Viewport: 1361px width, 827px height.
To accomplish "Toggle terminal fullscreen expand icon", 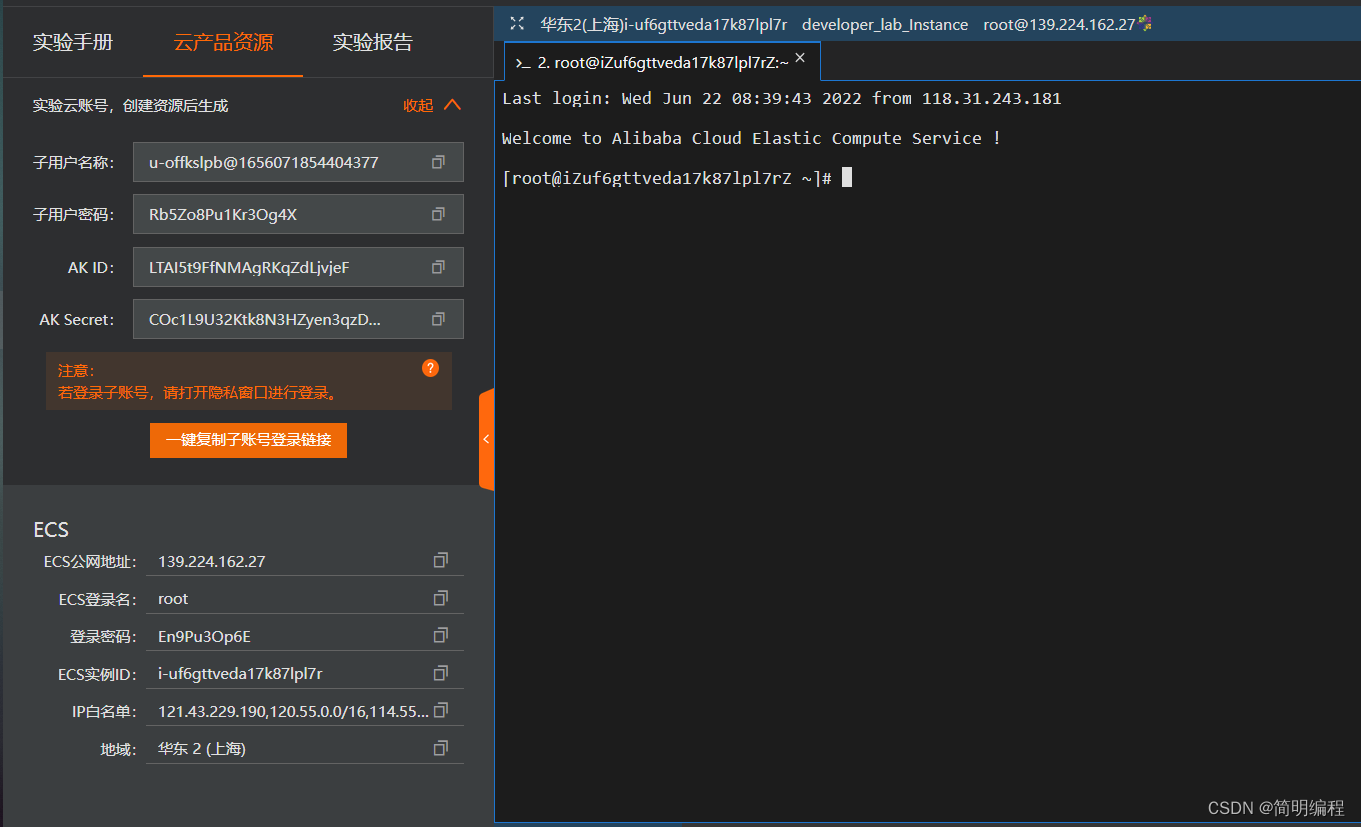I will click(517, 23).
